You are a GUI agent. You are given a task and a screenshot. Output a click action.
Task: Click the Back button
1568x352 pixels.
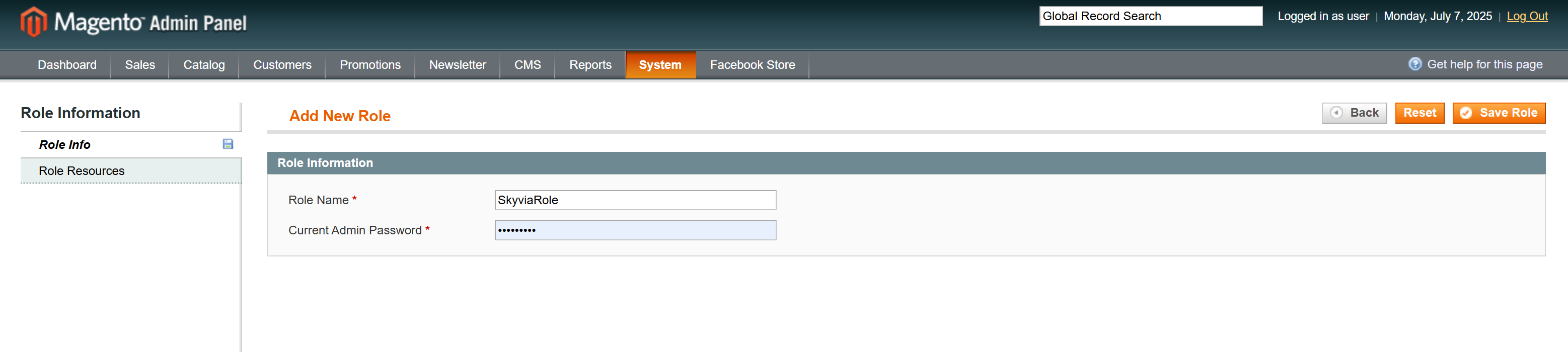[x=1355, y=113]
